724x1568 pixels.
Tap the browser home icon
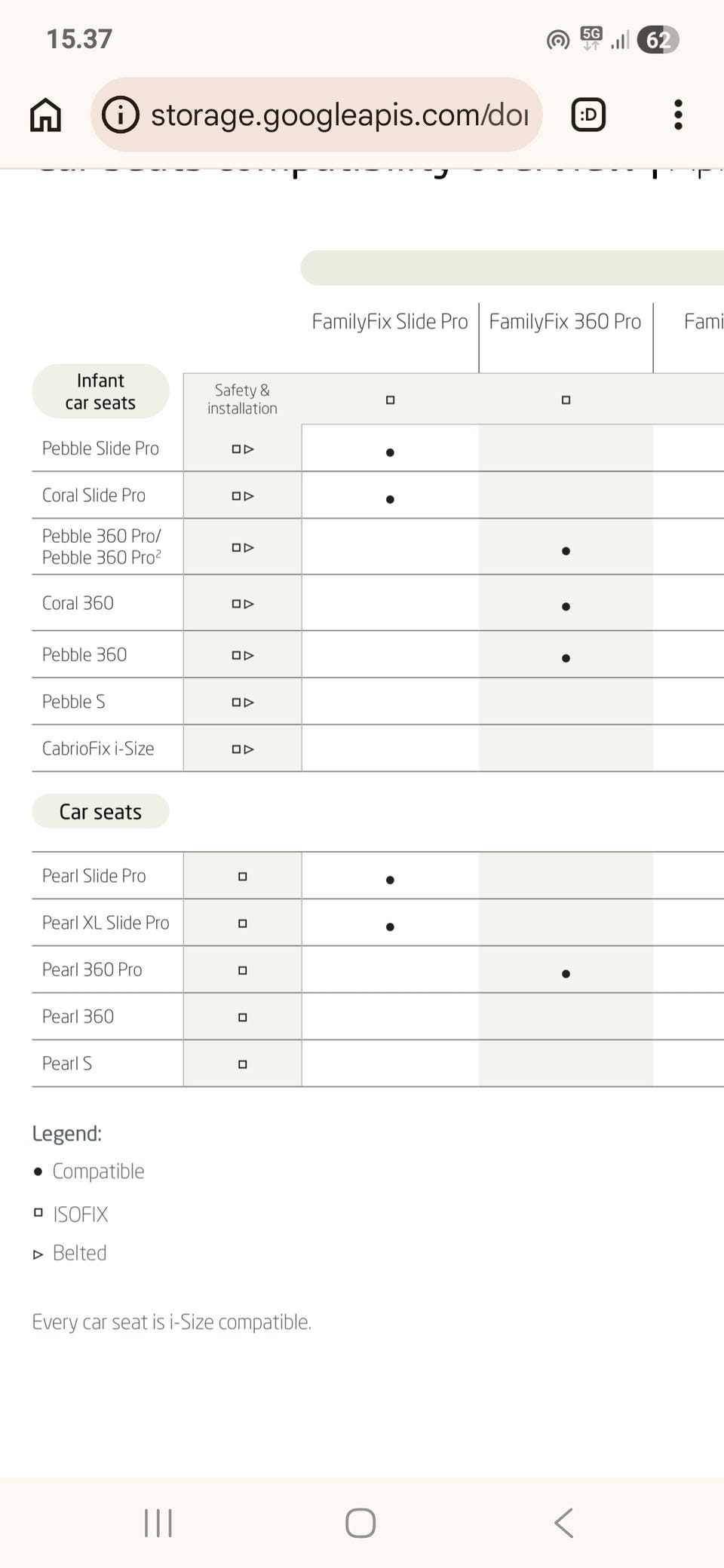tap(45, 115)
